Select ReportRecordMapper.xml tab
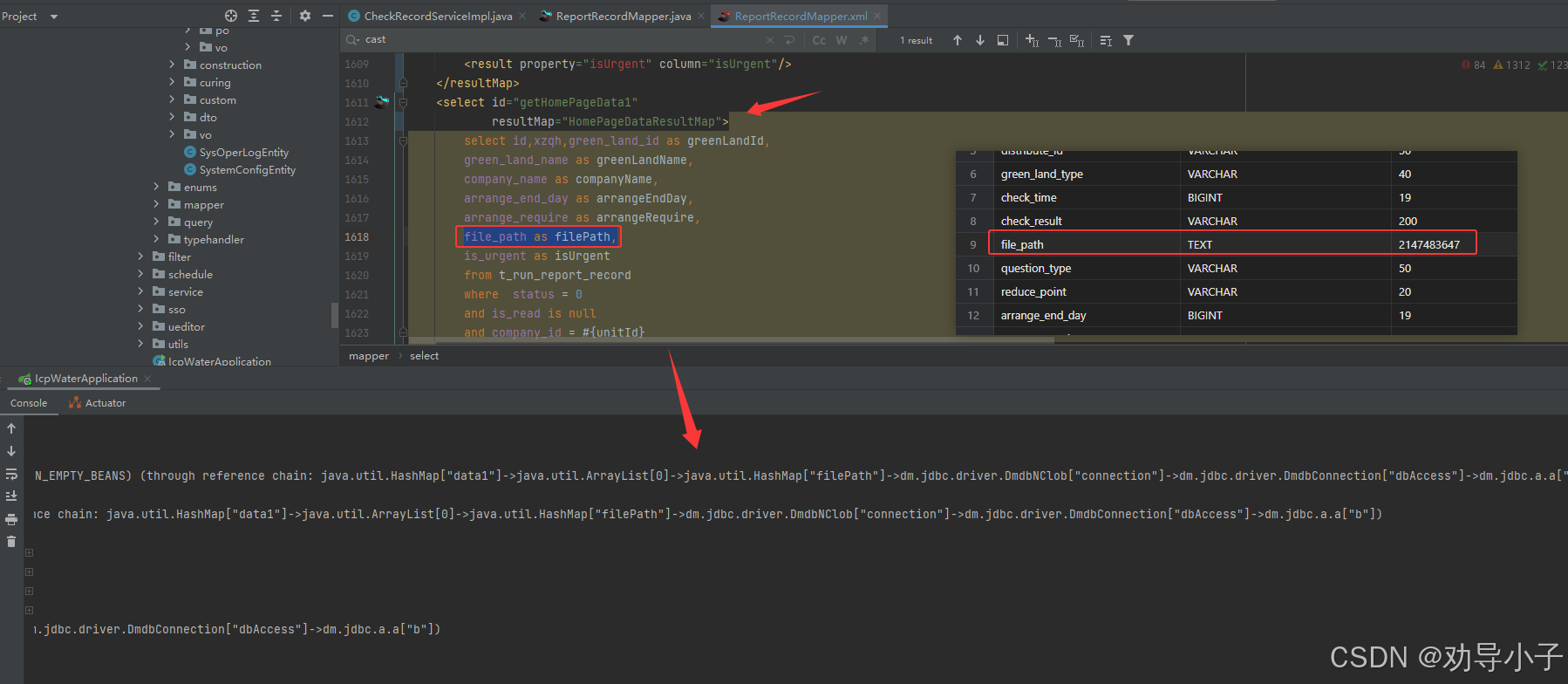The image size is (1568, 684). point(801,16)
